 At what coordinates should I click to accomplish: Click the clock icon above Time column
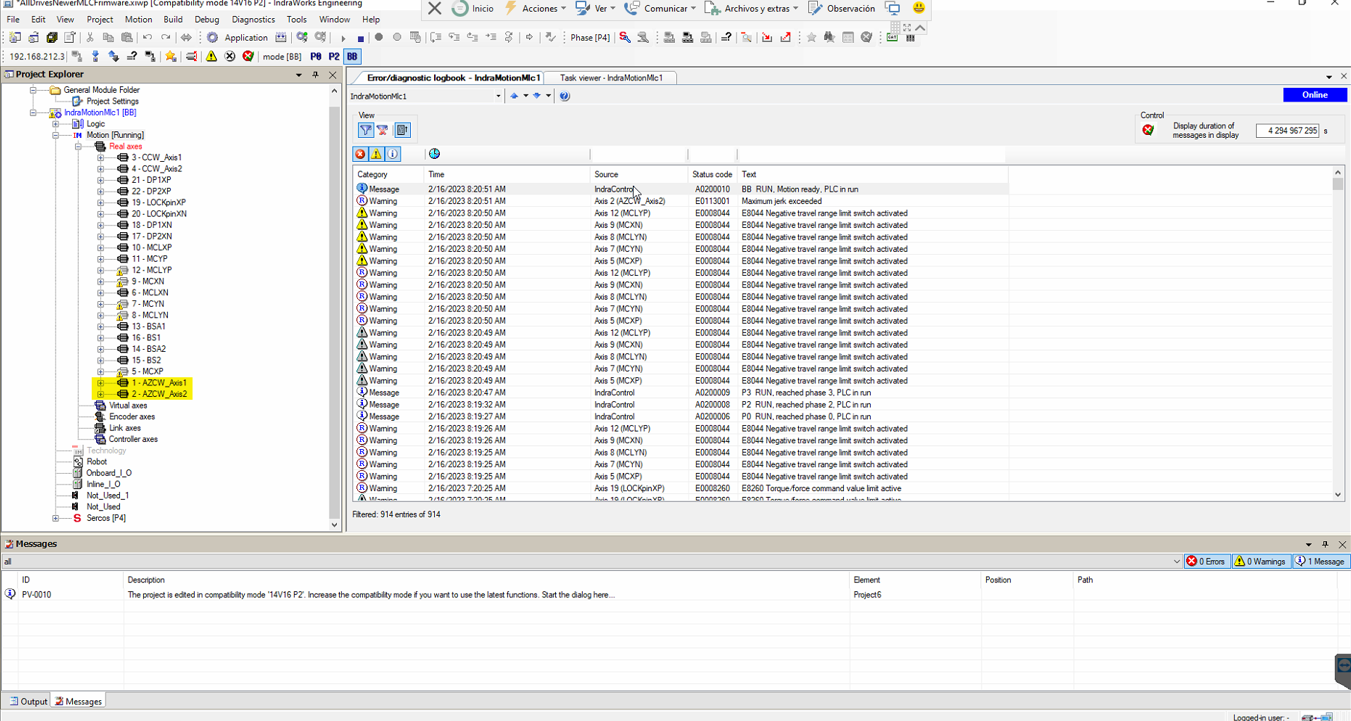(434, 154)
